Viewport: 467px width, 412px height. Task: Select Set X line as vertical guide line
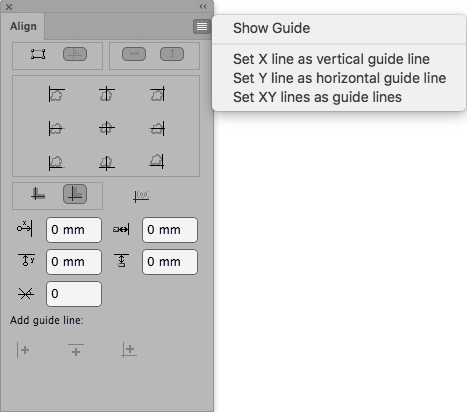(331, 59)
